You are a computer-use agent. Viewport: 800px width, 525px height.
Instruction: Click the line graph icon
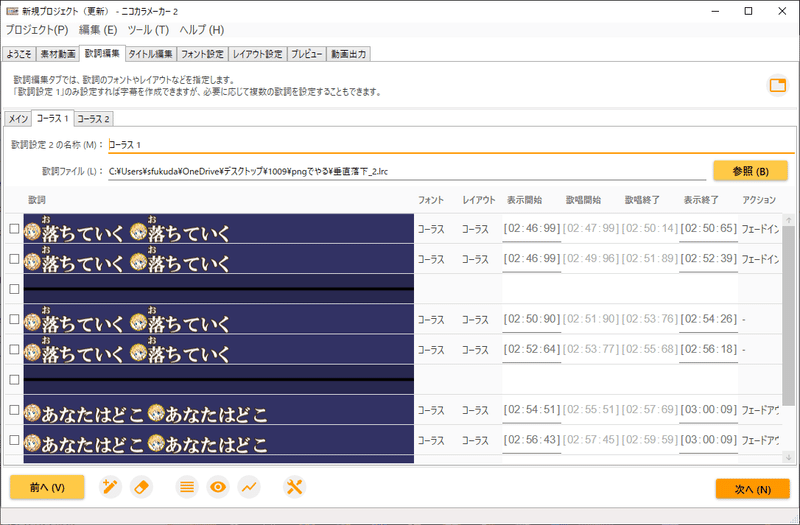(x=249, y=487)
